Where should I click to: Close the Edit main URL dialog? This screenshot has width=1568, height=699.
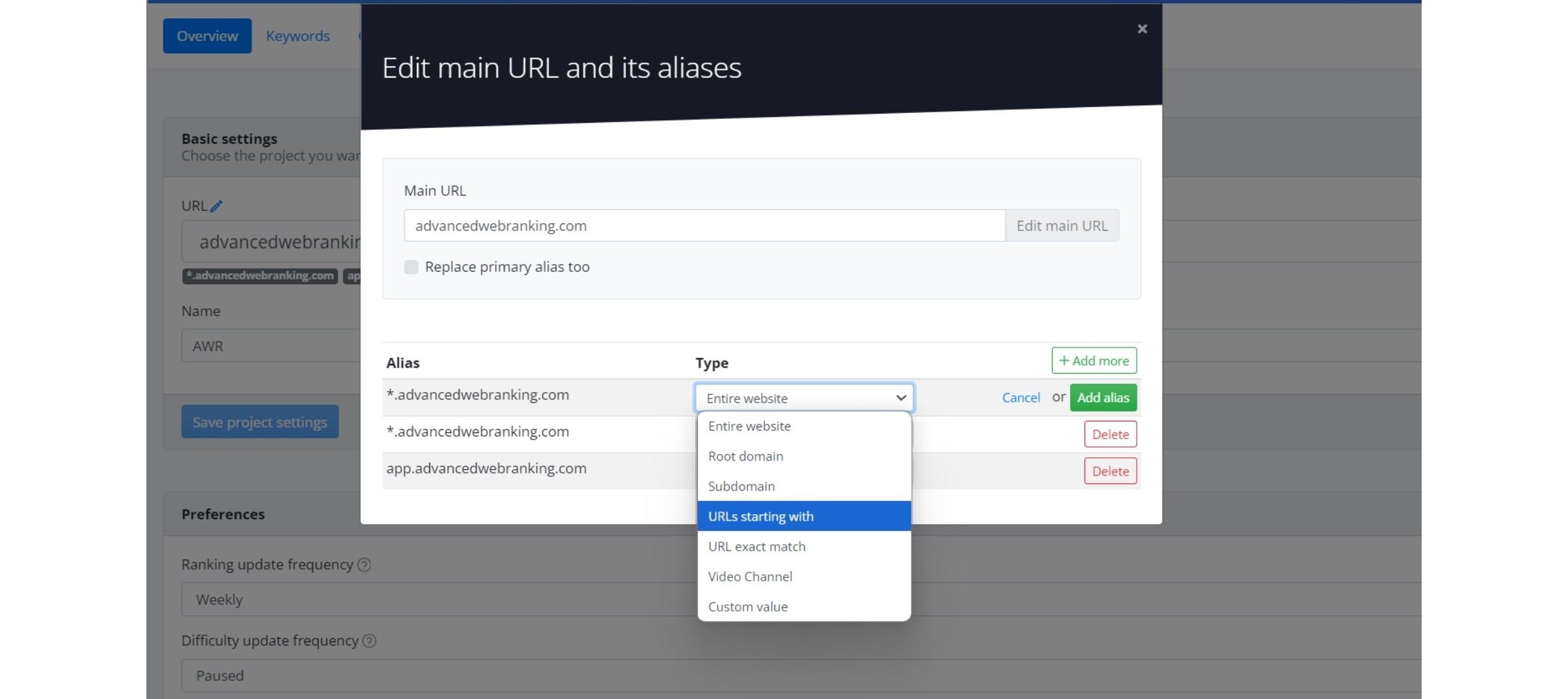1142,29
